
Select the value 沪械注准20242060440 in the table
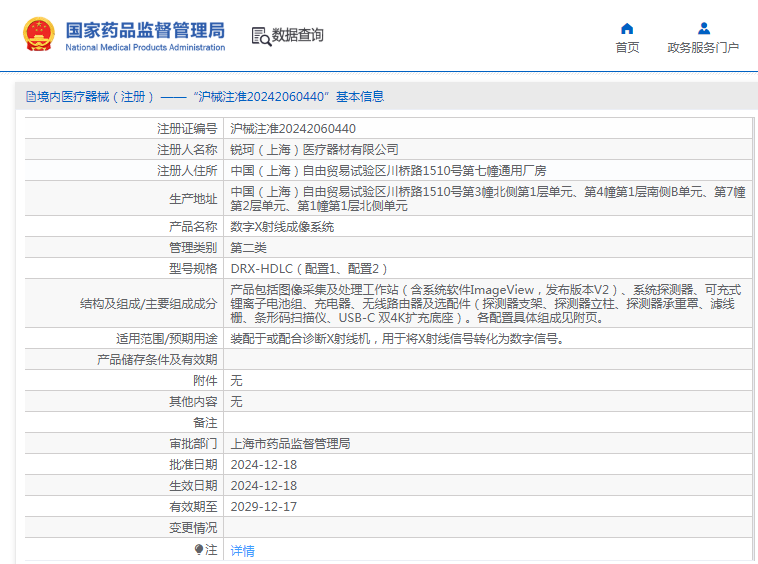(293, 129)
